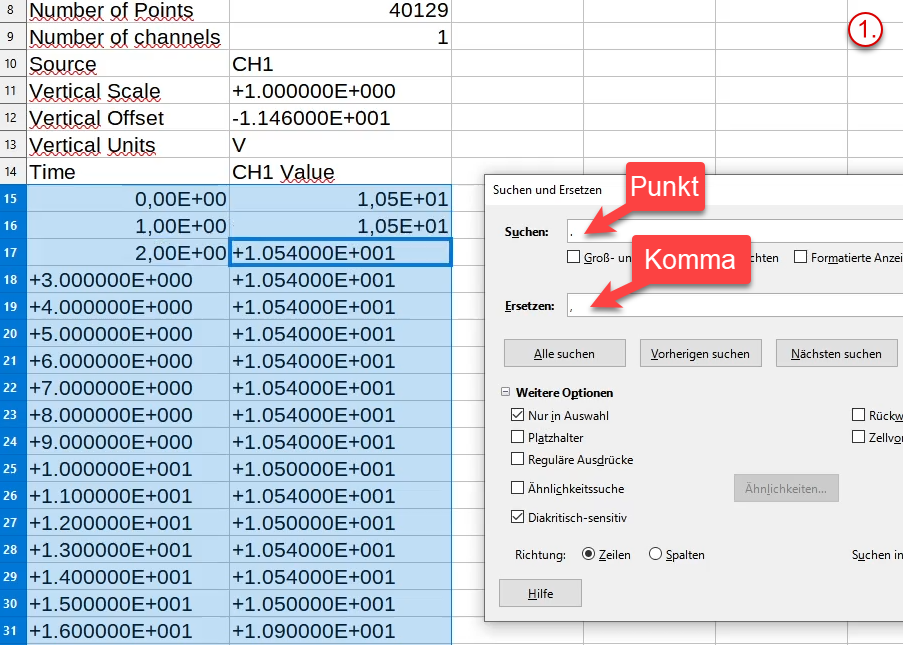Click the 'V' cell in row 13

(340, 145)
